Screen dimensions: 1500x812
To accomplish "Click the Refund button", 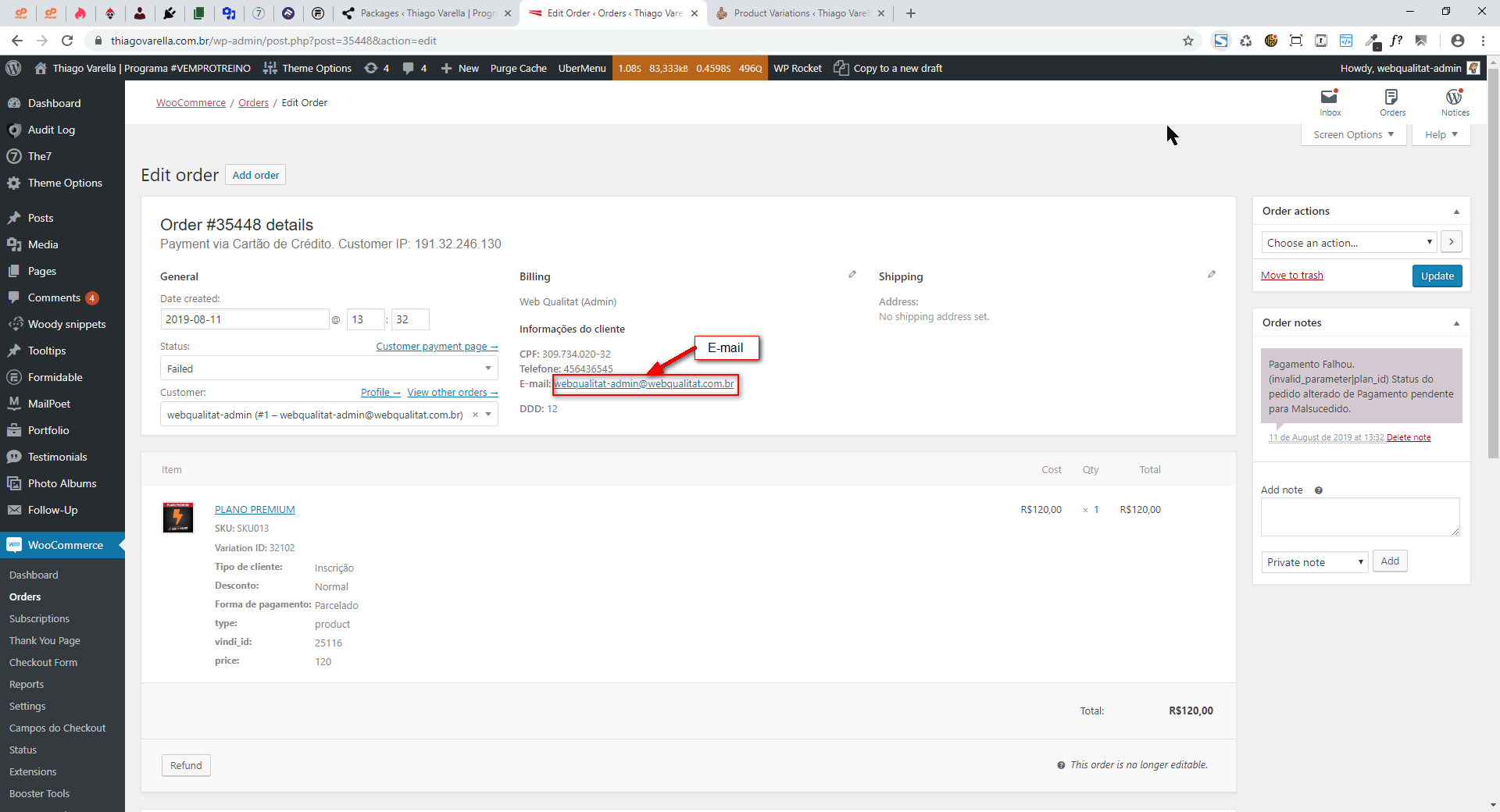I will [186, 765].
